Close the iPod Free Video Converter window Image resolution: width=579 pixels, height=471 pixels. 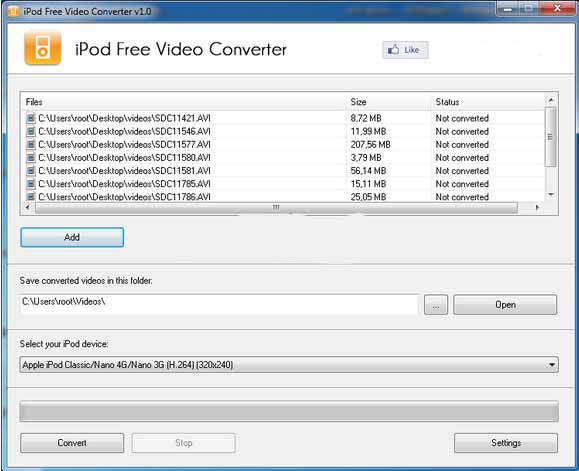[557, 8]
